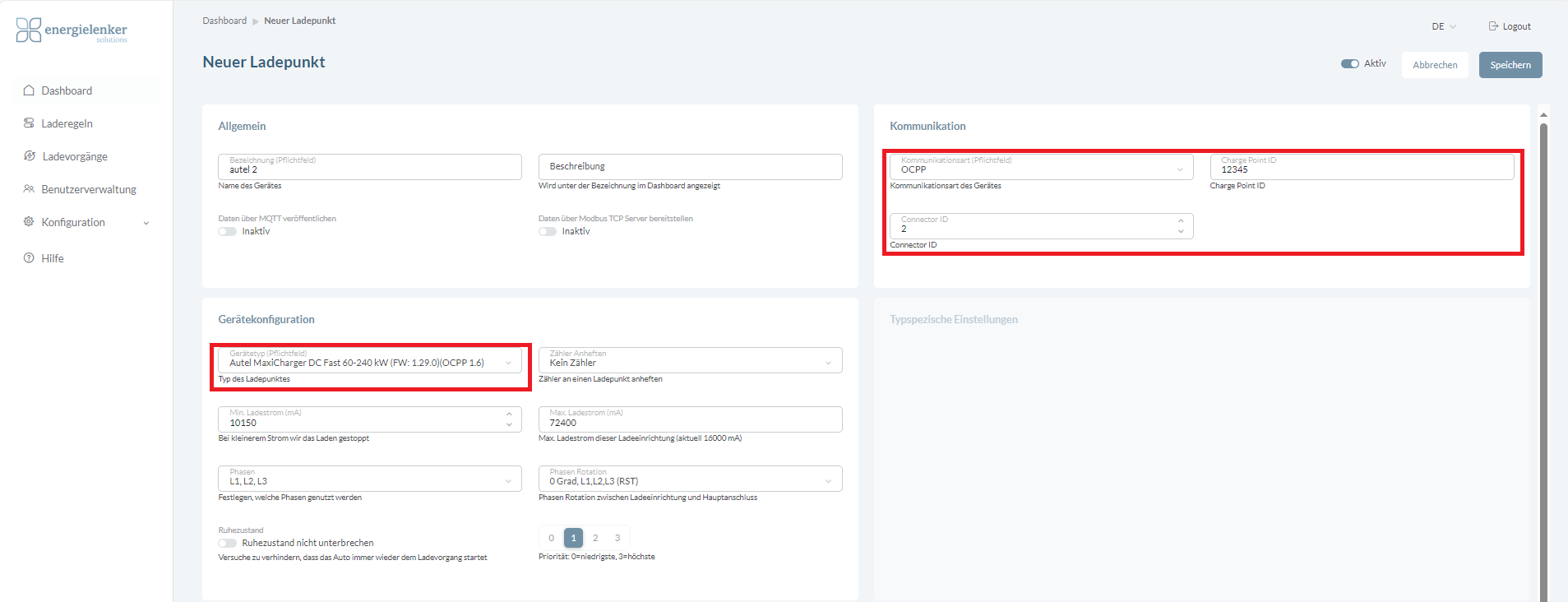Click the Dashboard home icon in sidebar

coord(29,90)
